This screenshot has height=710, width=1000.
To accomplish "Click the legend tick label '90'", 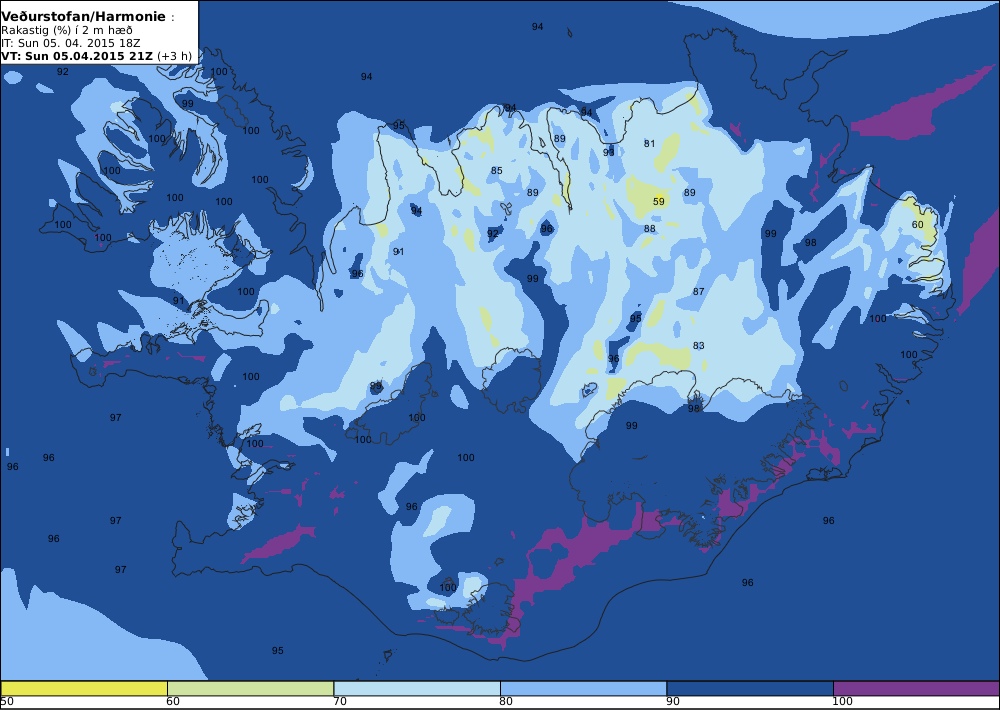I will [x=673, y=702].
